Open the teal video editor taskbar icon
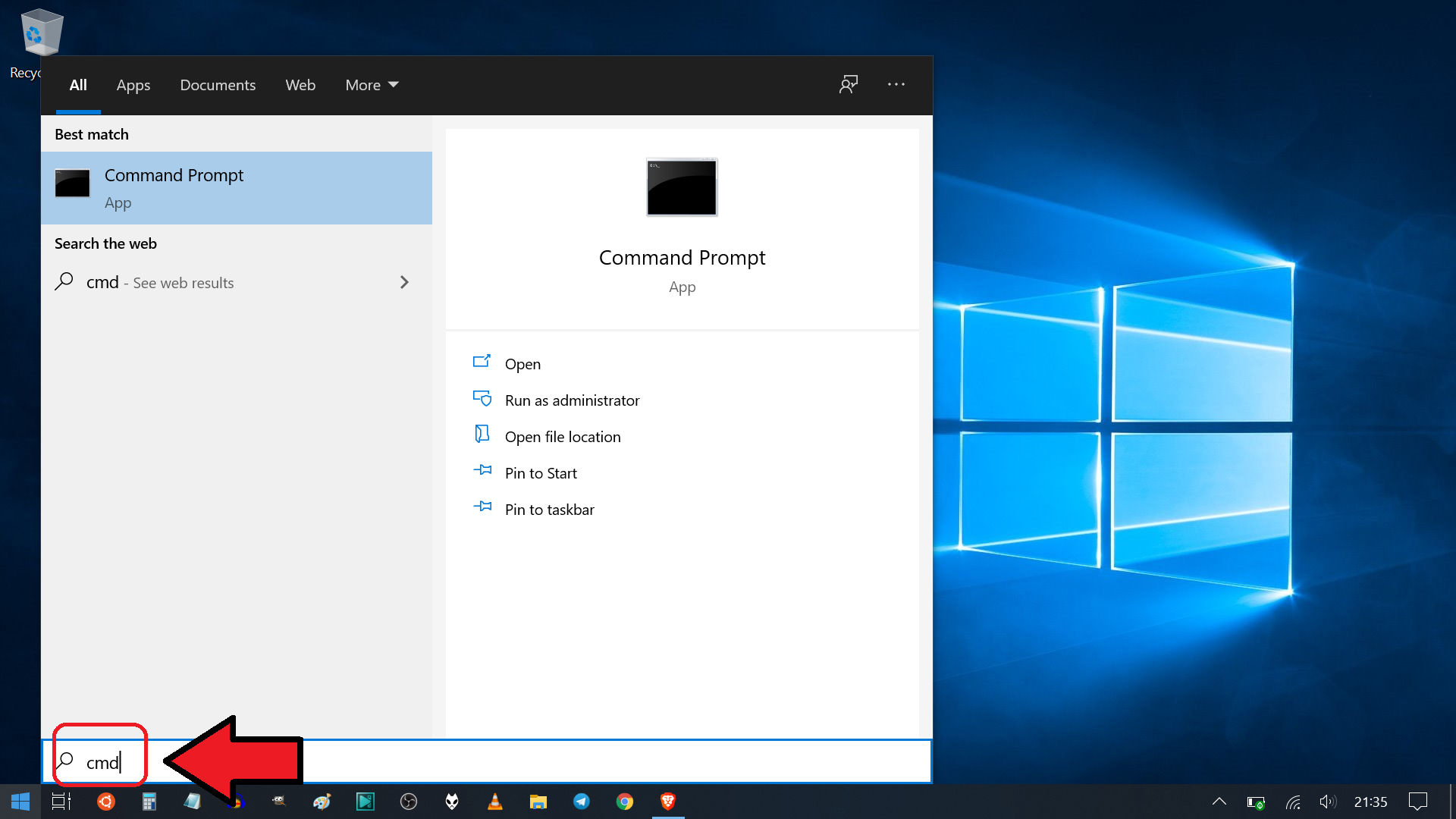Screen dimensions: 1456x819 pos(366,802)
